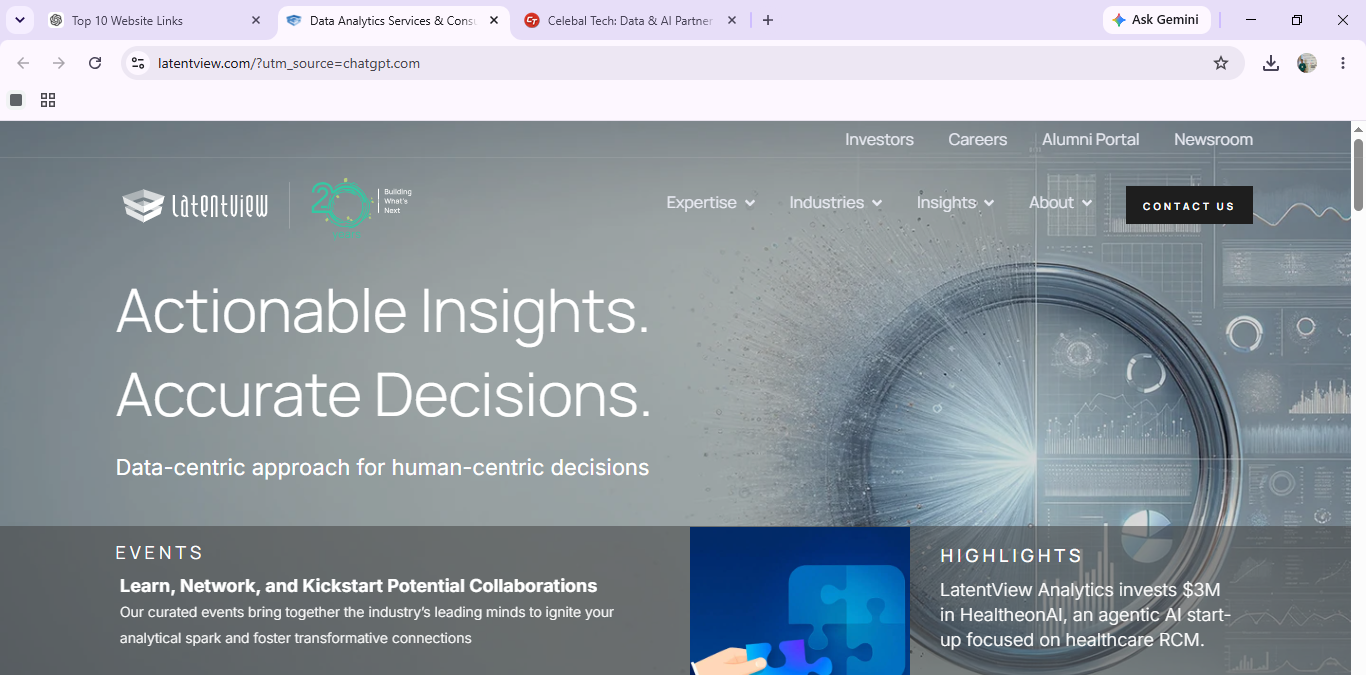1366x675 pixels.
Task: Bookmark this page with star icon
Action: point(1221,63)
